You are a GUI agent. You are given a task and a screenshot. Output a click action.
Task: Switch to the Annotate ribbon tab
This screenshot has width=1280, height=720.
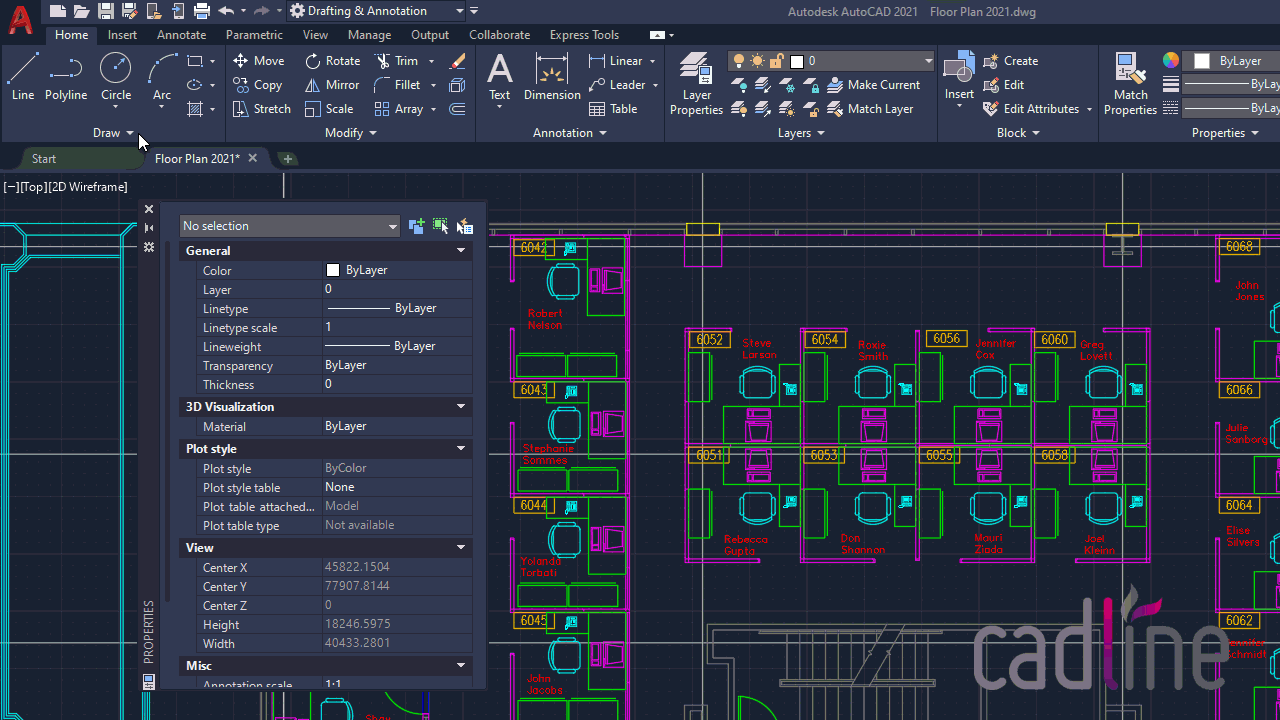click(x=181, y=35)
